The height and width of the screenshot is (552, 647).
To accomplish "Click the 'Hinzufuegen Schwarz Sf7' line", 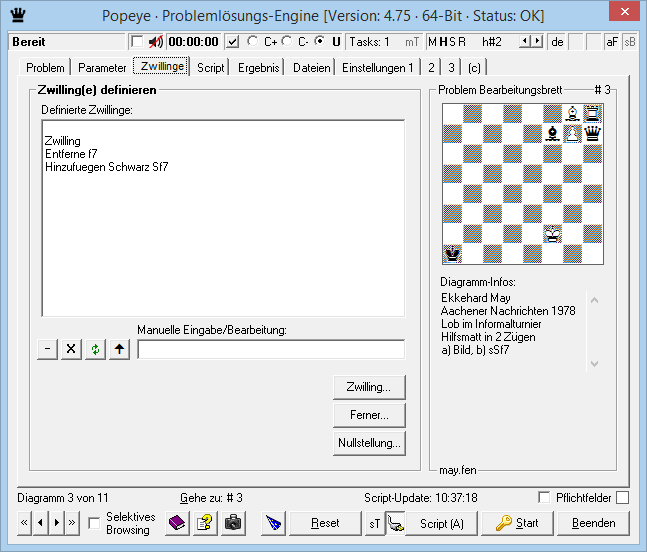I will (x=106, y=167).
